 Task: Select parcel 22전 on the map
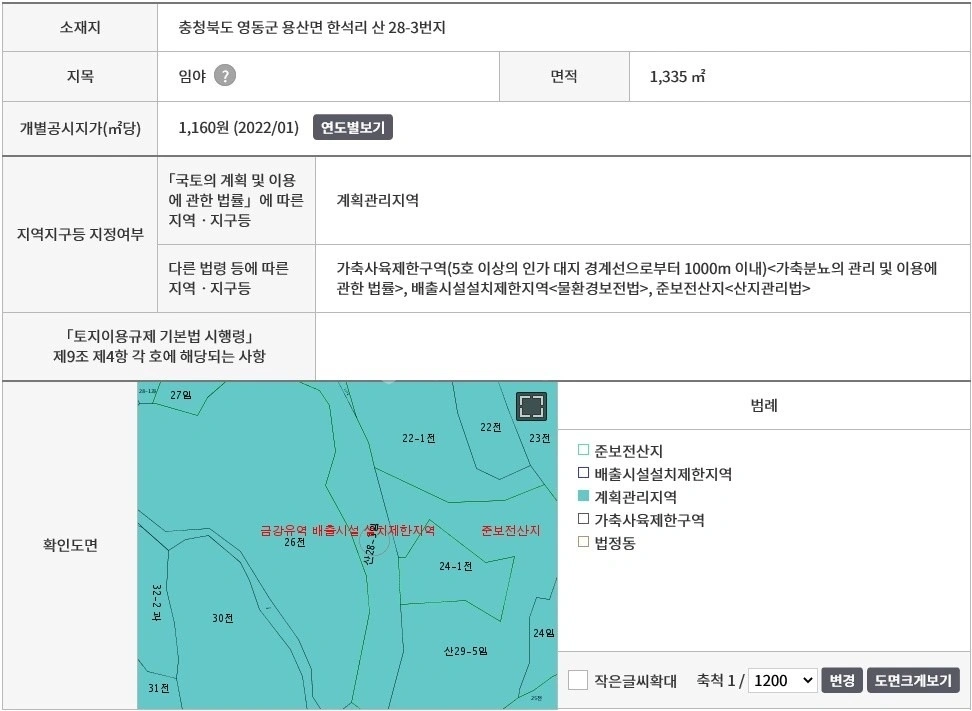[x=490, y=427]
